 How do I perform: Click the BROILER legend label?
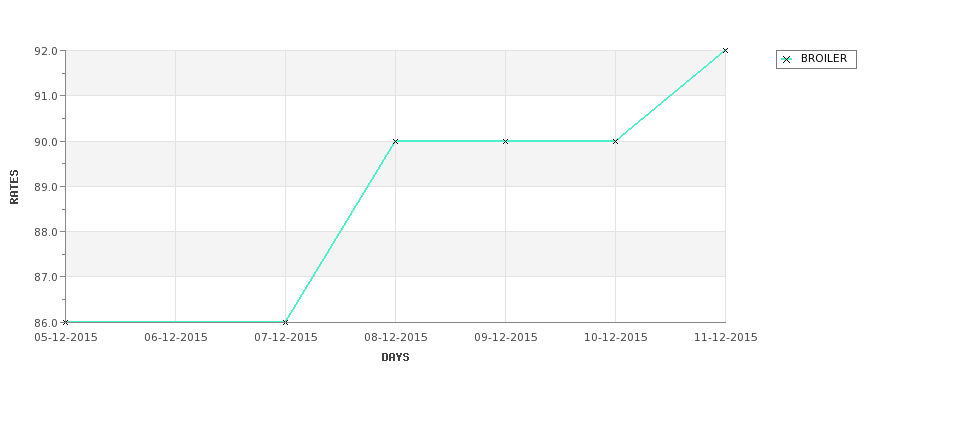coord(824,58)
